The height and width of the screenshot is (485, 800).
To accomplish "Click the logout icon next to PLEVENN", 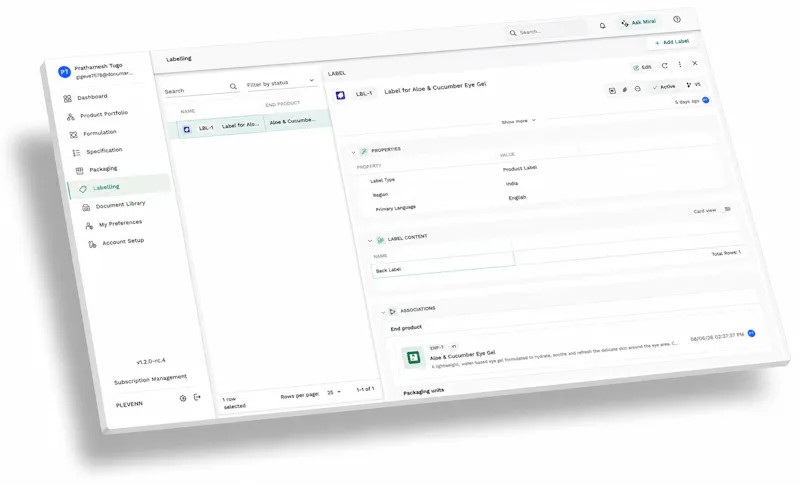I will point(197,397).
